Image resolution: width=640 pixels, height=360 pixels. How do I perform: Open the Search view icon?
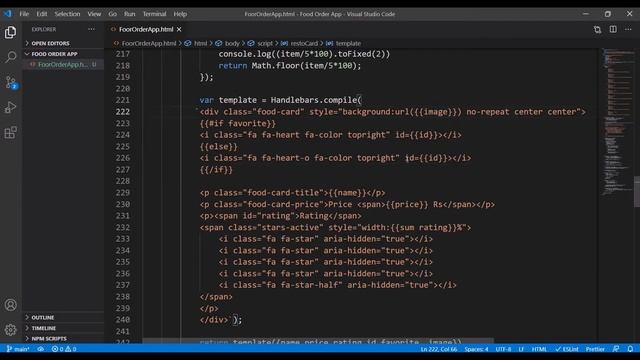[11, 57]
